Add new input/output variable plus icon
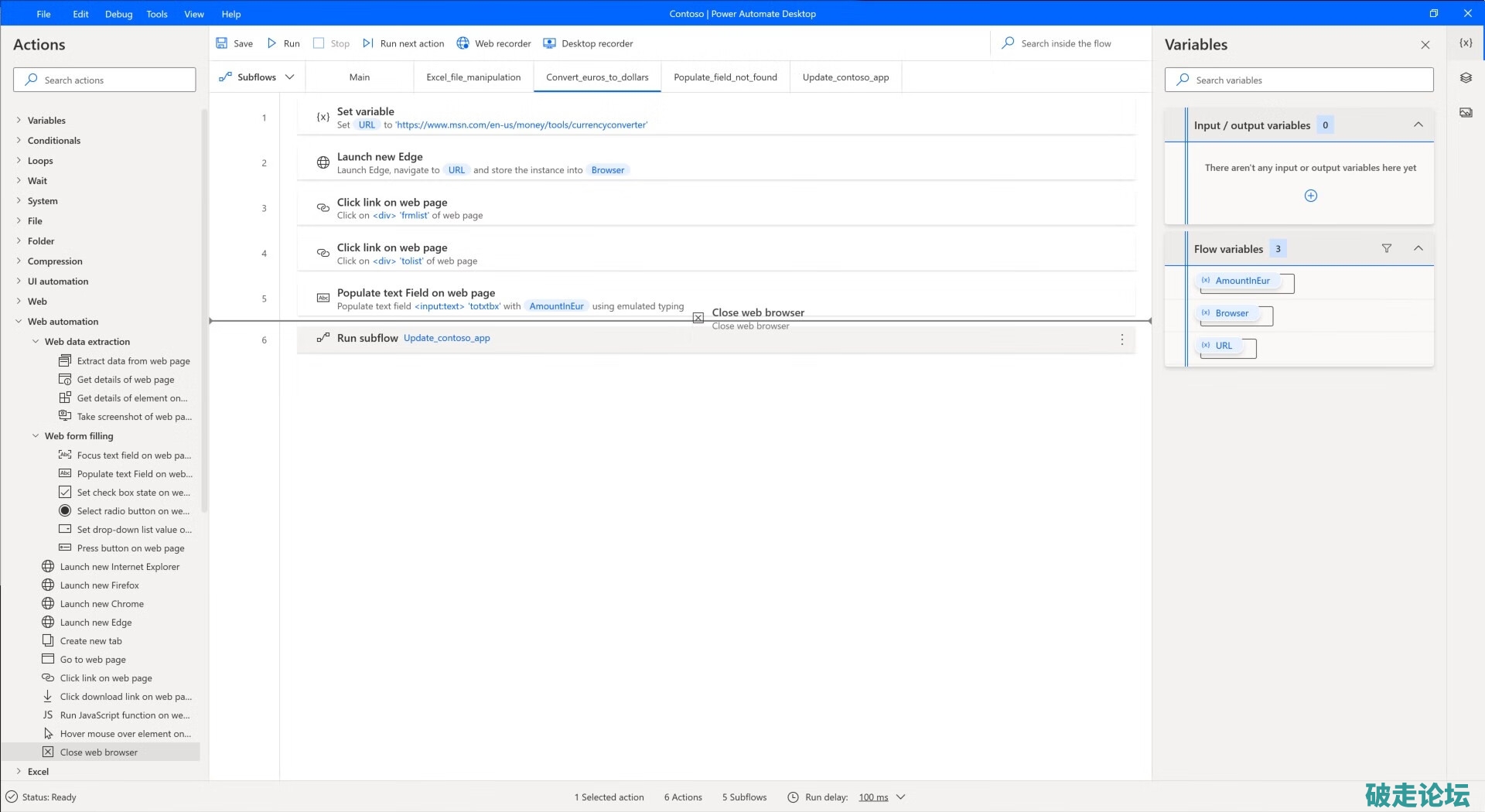Screen dimensions: 1485x812 click(1311, 196)
